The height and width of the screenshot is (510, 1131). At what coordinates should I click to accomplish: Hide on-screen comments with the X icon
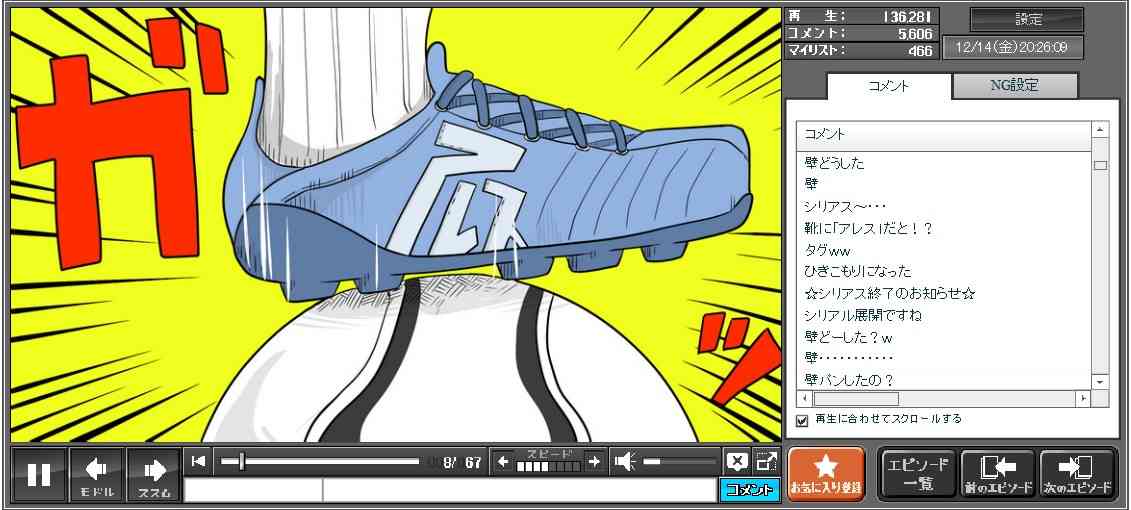click(x=737, y=461)
